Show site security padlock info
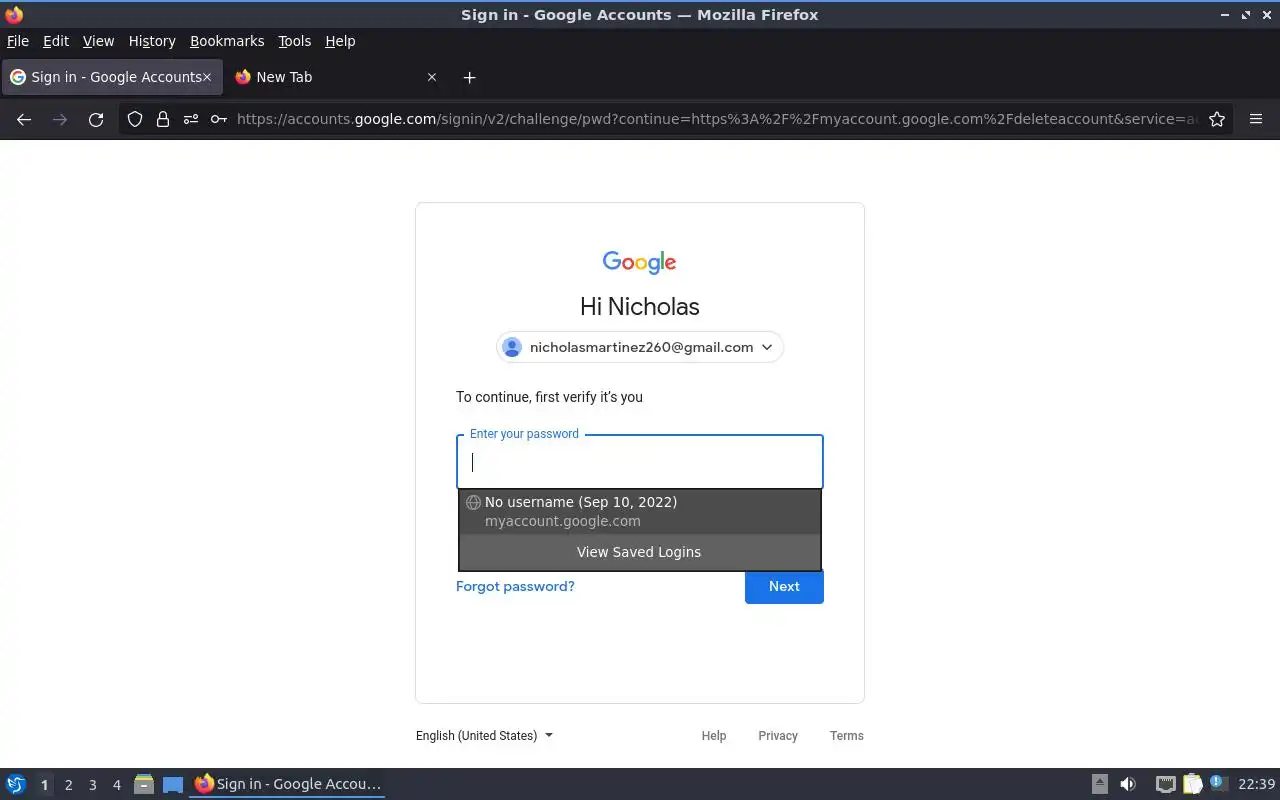Viewport: 1280px width, 800px height. (162, 119)
